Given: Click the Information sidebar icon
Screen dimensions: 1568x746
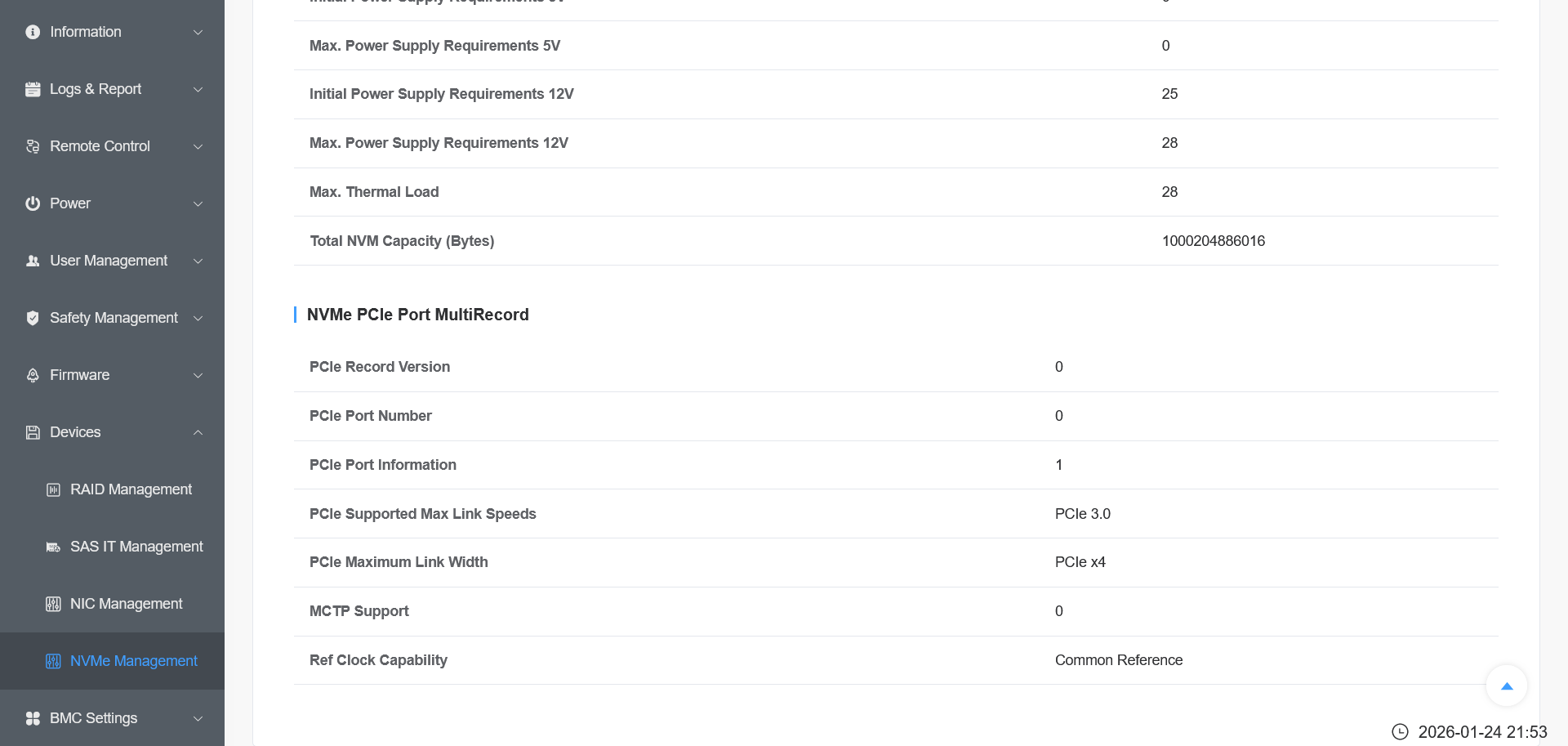Looking at the screenshot, I should (x=33, y=32).
